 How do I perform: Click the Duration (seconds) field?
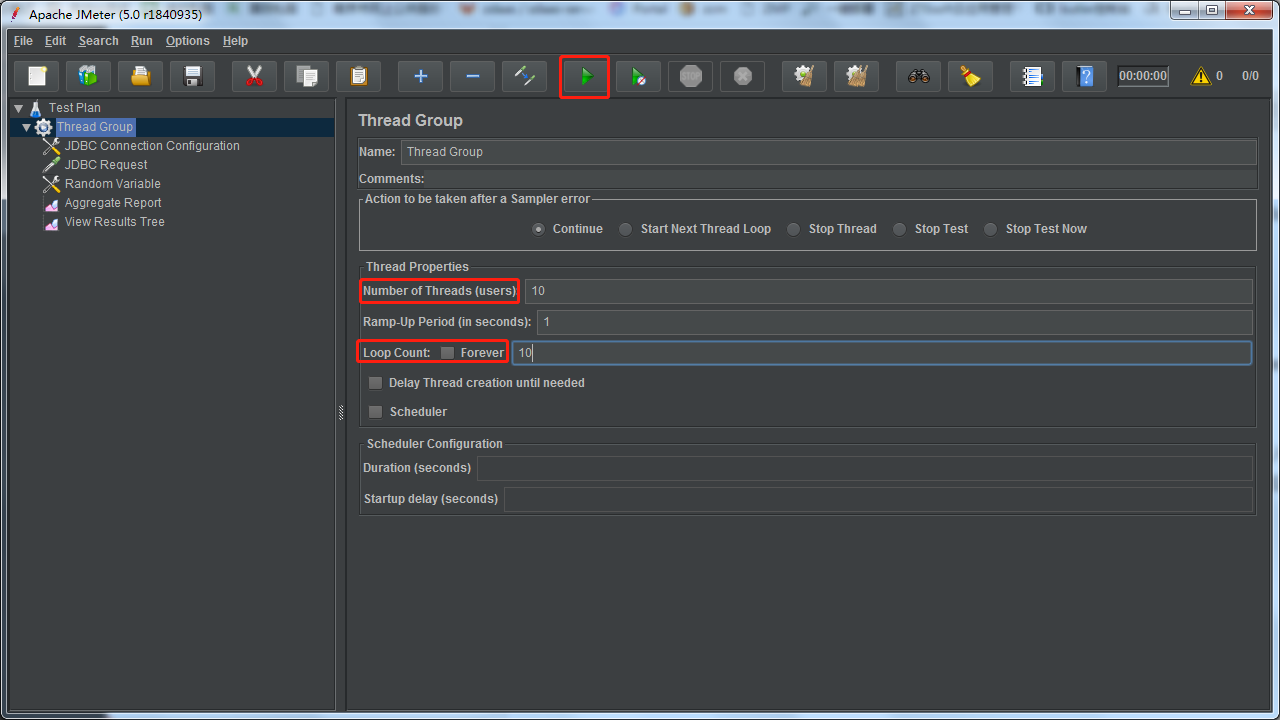[x=865, y=468]
